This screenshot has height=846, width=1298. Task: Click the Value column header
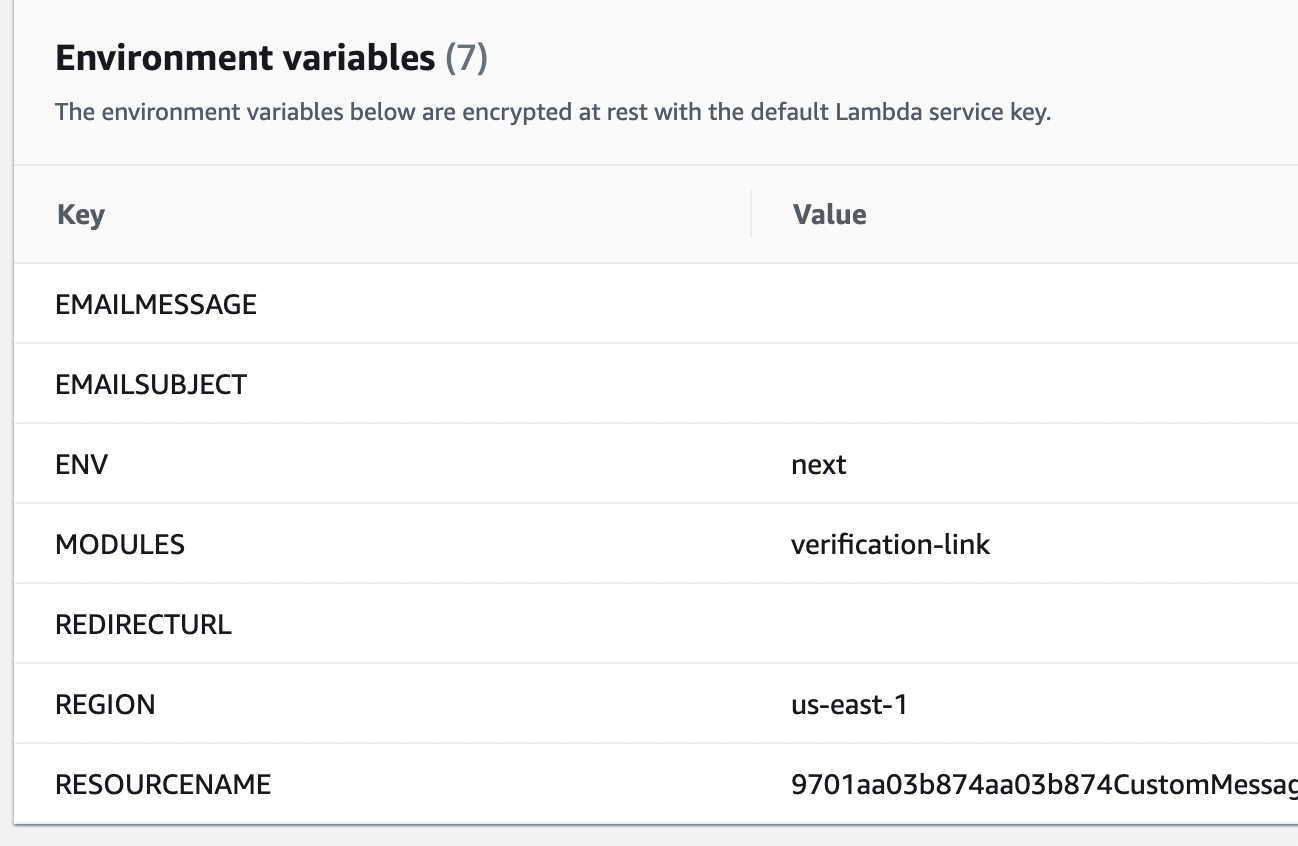click(829, 214)
